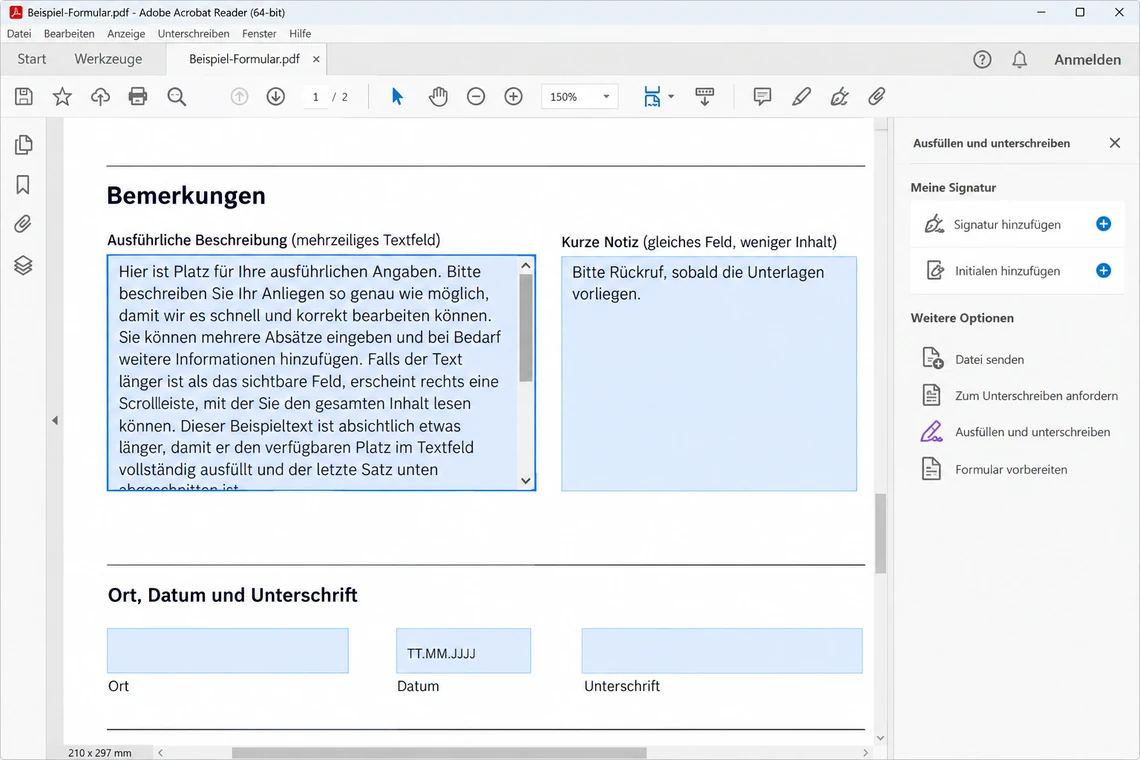
Task: Open the fit options dropdown arrow
Action: tap(671, 97)
